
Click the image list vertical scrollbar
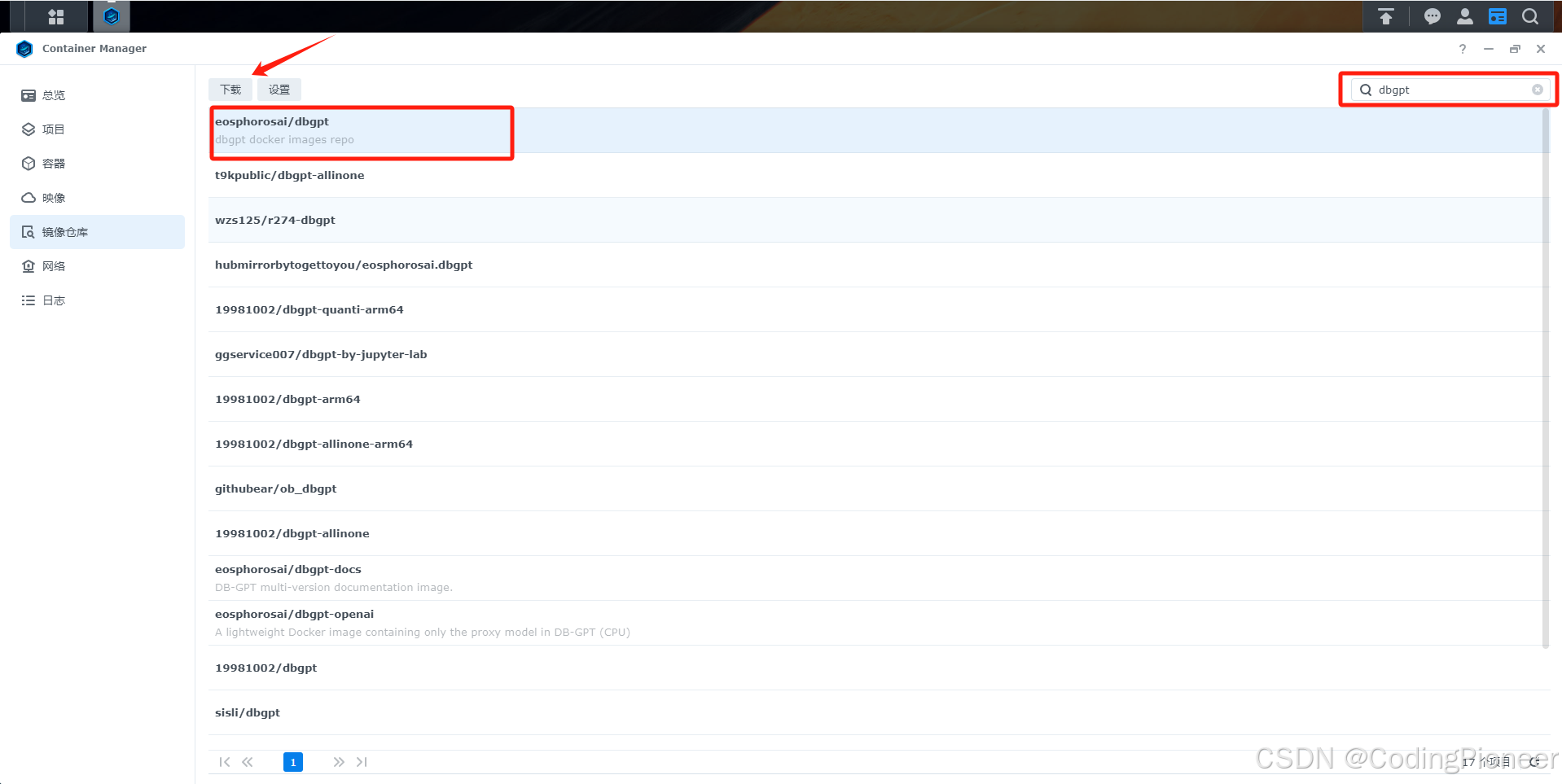[1546, 379]
